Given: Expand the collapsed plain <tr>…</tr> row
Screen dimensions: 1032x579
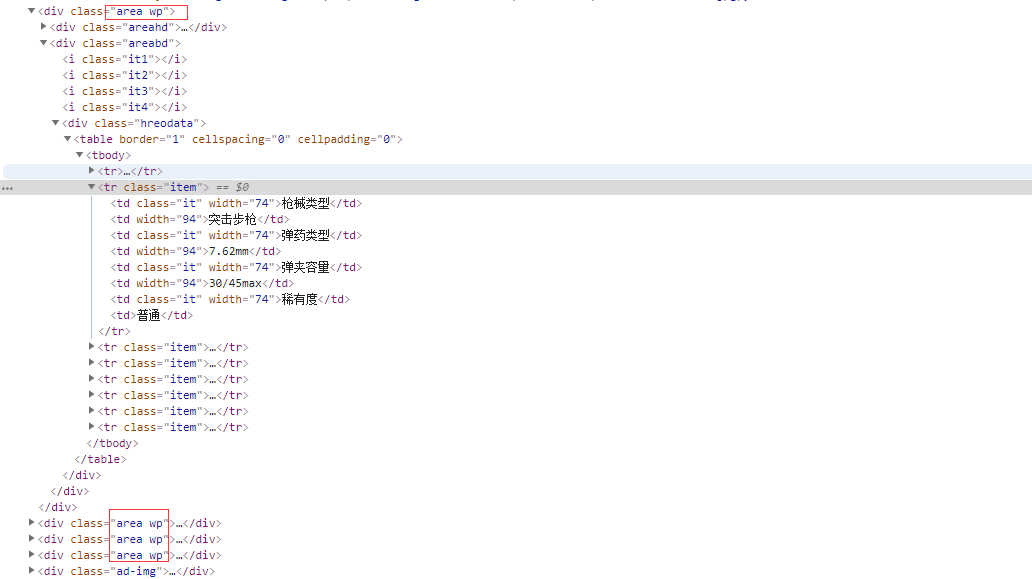Looking at the screenshot, I should 91,171.
